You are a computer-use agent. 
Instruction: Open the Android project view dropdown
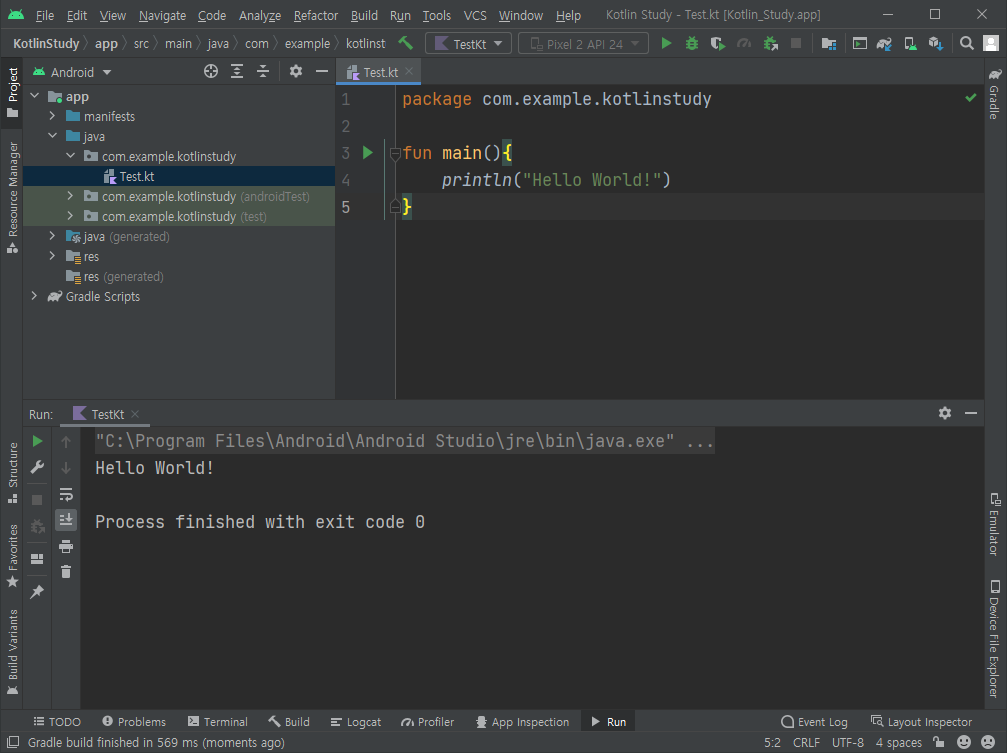(x=72, y=72)
